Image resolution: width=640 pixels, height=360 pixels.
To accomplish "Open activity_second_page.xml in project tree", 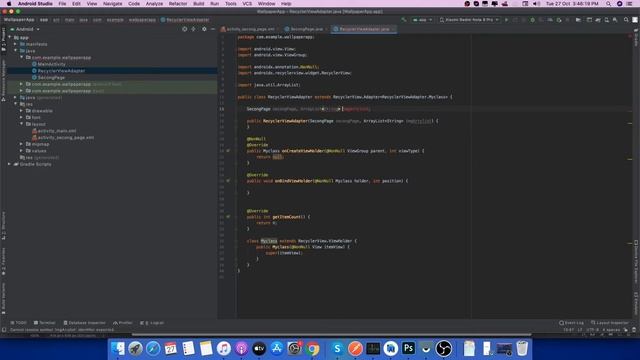I will [x=66, y=138].
